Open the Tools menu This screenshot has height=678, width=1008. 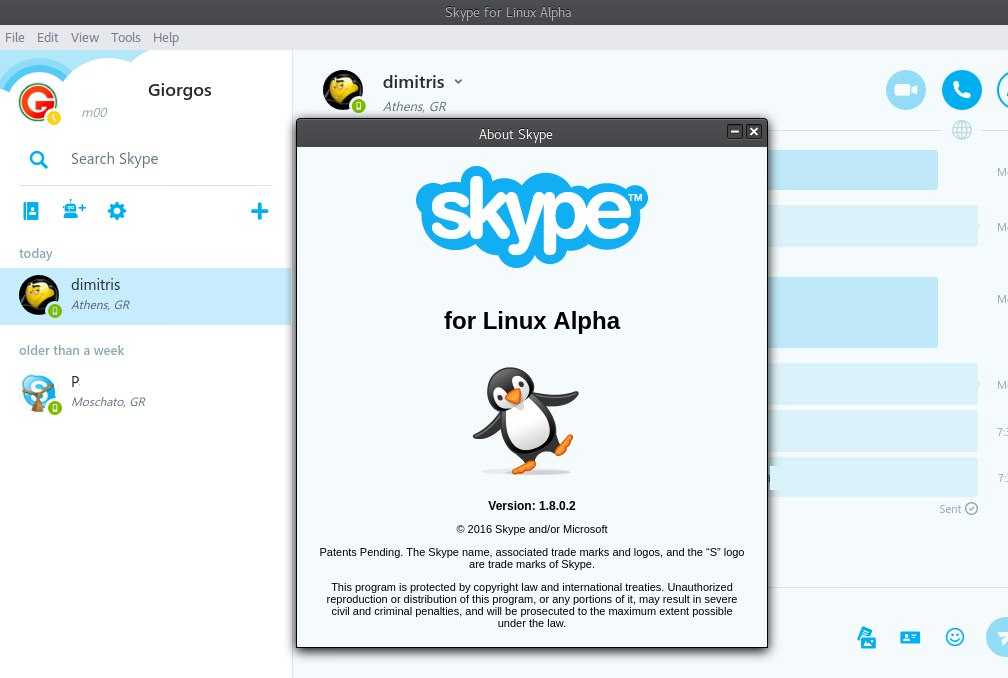point(125,38)
